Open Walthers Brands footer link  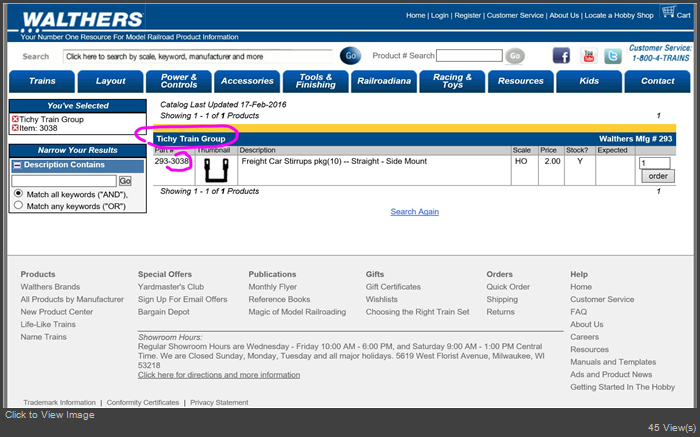coord(50,287)
